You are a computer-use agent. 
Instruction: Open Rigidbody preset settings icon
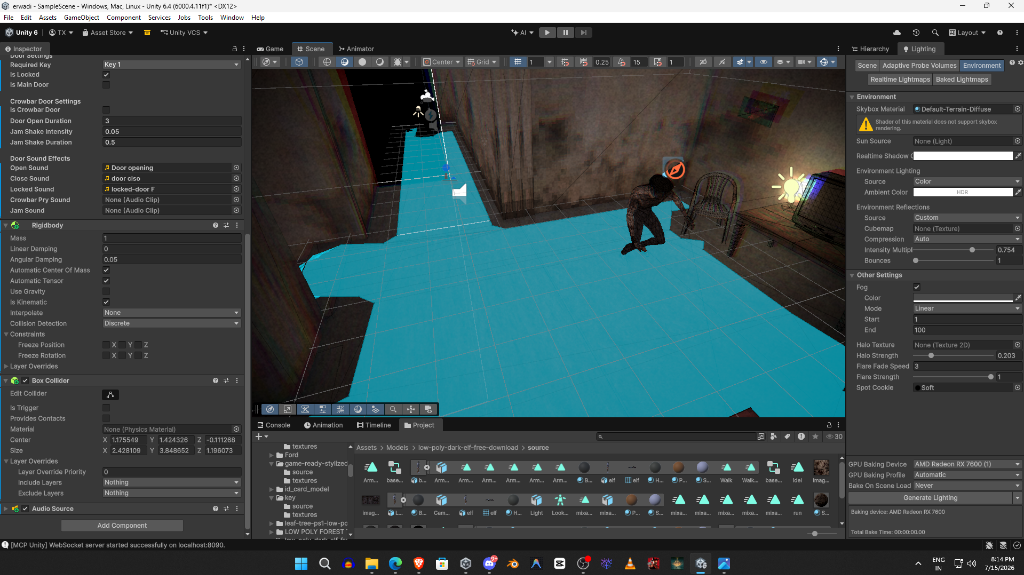click(227, 225)
